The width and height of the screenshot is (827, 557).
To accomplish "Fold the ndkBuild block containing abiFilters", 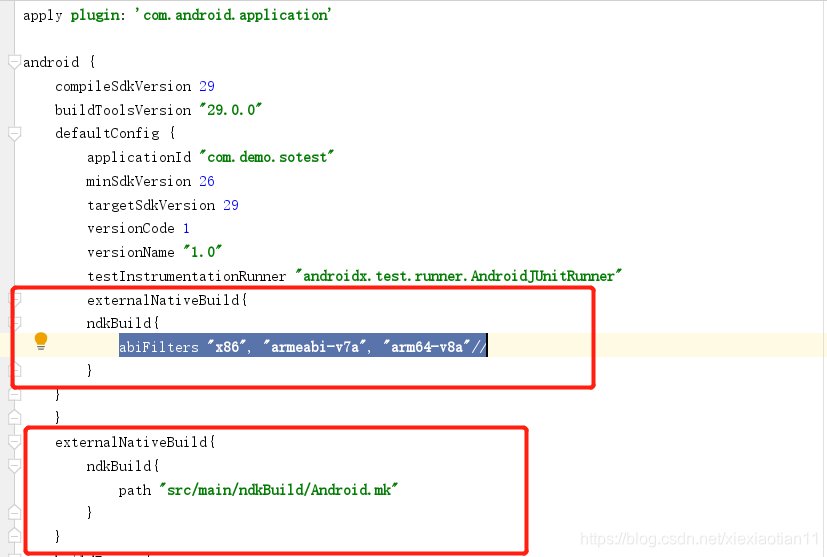I will click(15, 323).
